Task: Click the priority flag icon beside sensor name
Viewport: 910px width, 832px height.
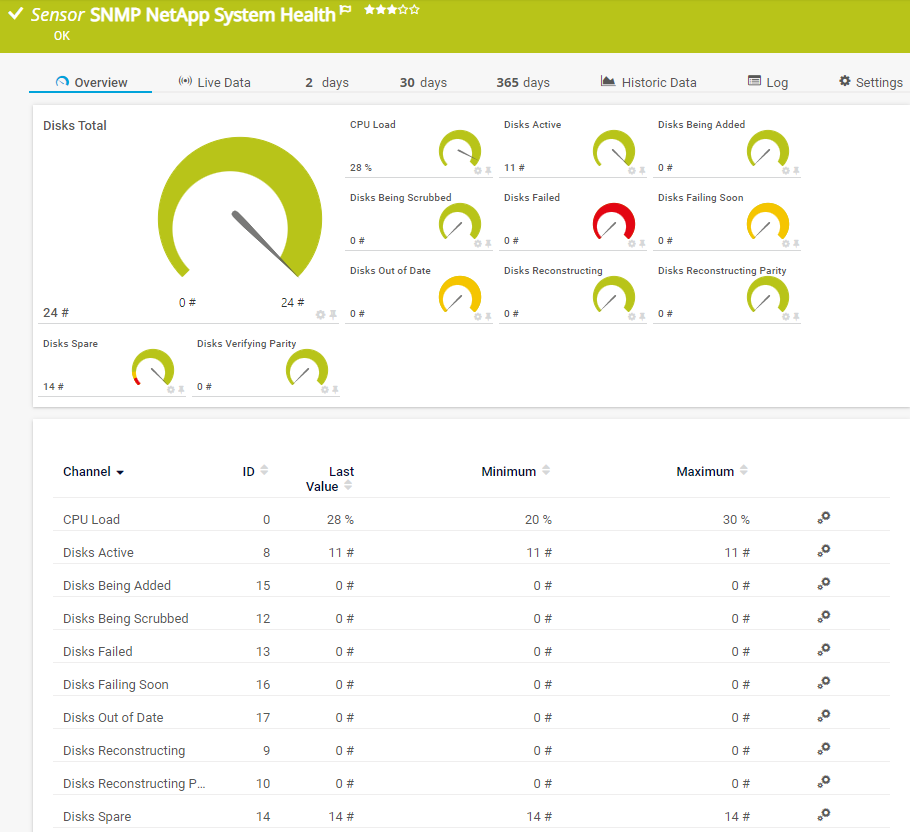Action: (x=346, y=11)
